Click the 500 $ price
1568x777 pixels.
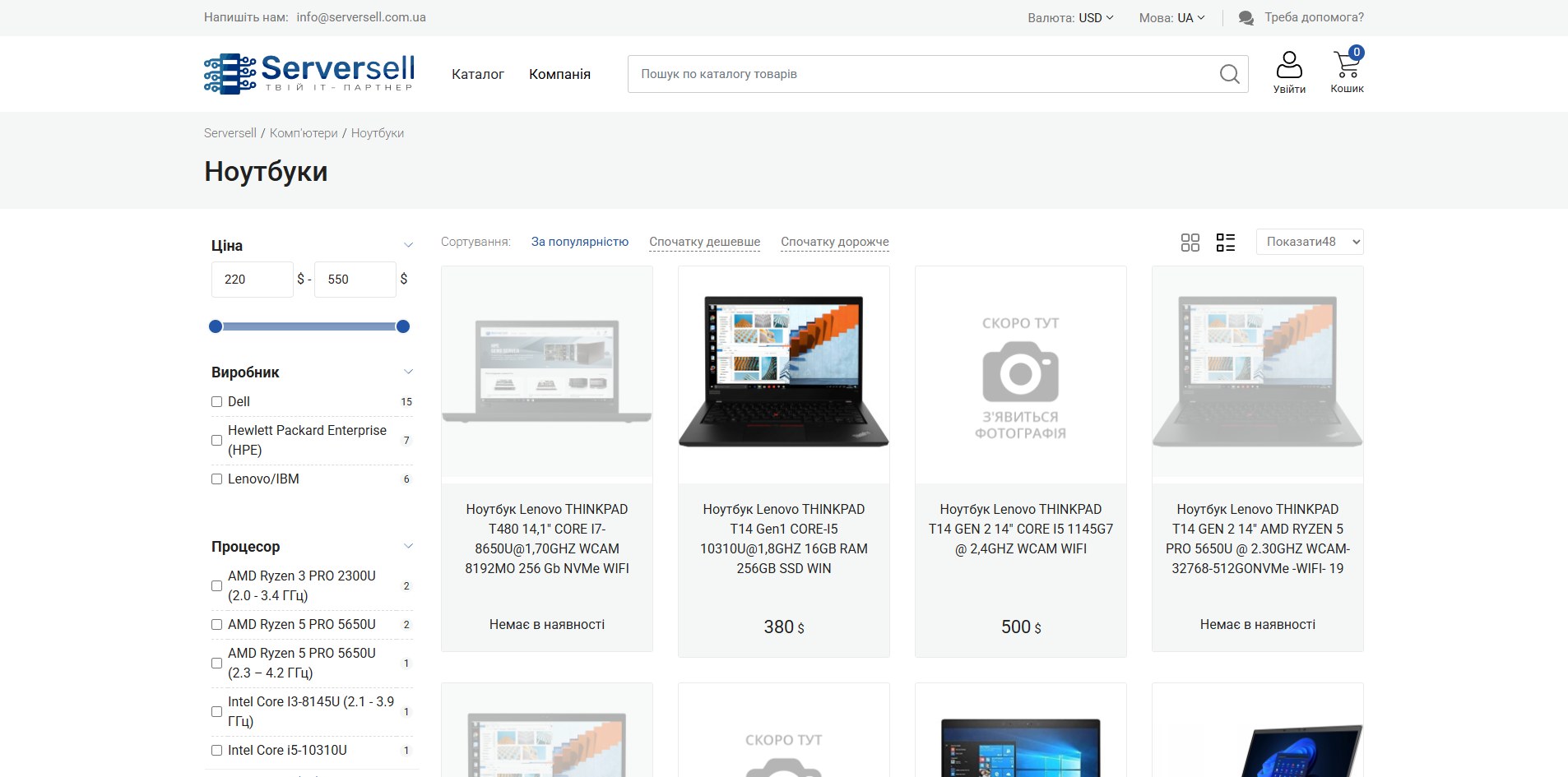pos(1021,627)
